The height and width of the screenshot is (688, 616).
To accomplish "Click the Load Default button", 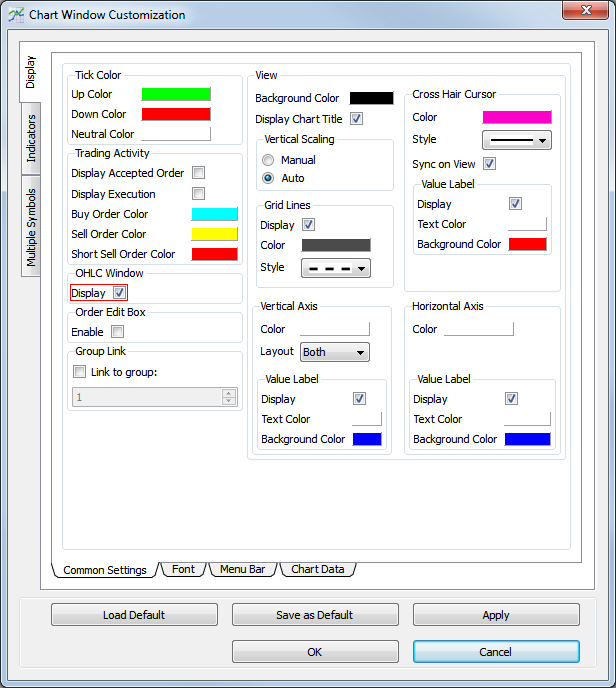I will [134, 615].
